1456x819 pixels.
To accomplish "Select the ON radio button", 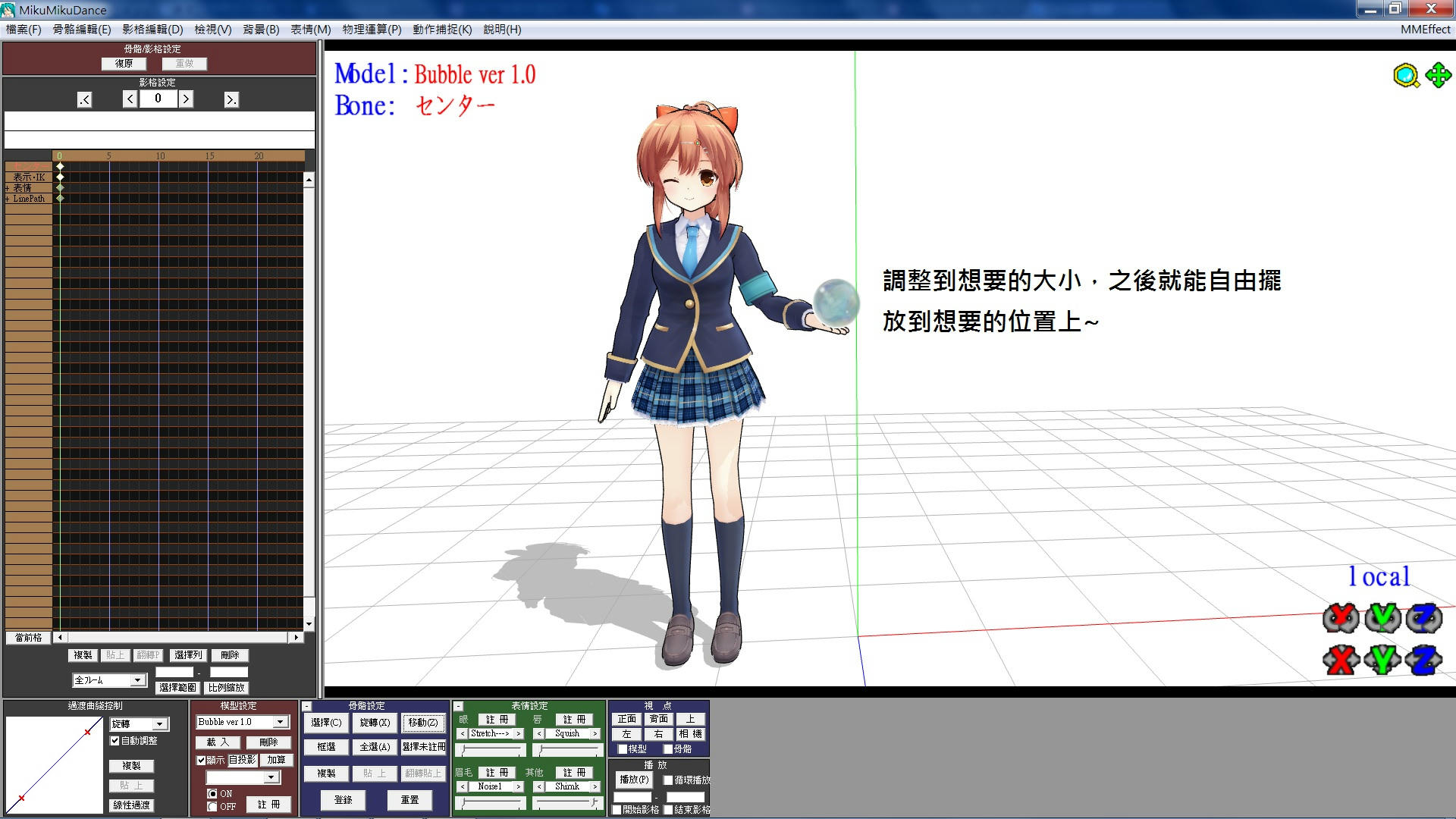I will [212, 793].
